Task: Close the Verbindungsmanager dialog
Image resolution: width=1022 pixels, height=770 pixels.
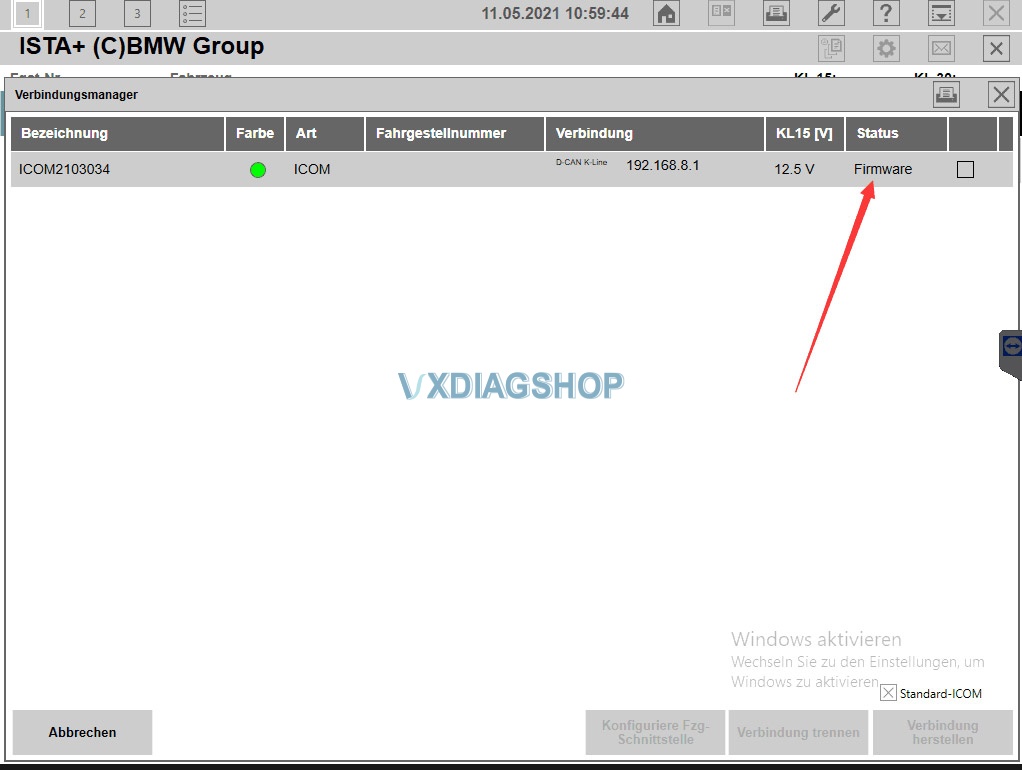Action: (1001, 95)
